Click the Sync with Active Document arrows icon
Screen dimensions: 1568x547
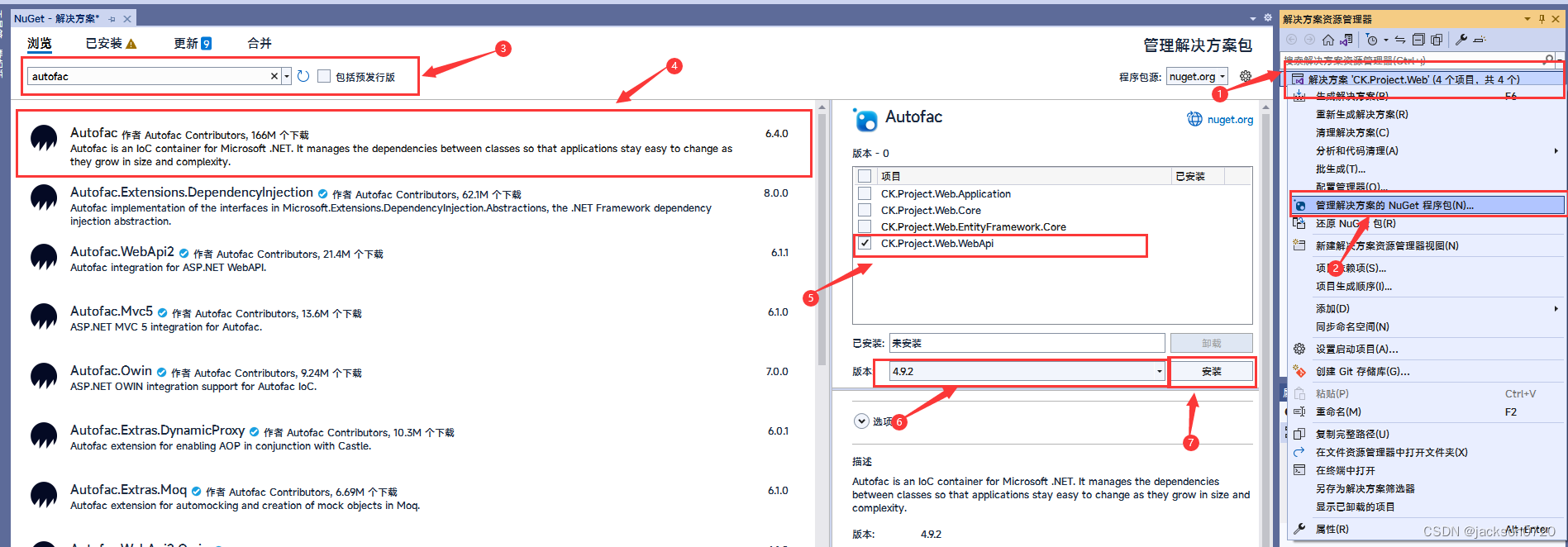pyautogui.click(x=1400, y=40)
